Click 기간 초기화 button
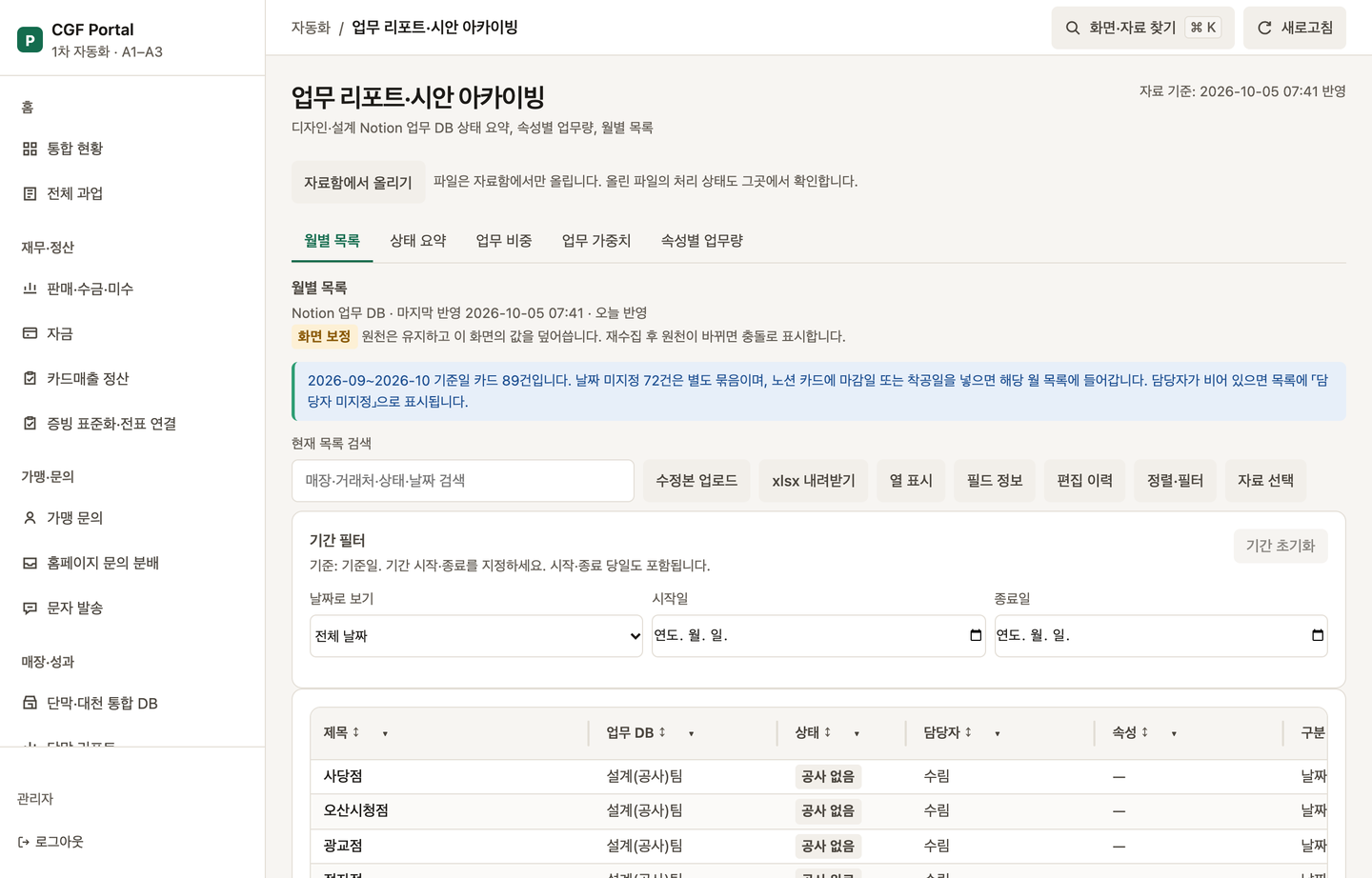The width and height of the screenshot is (1372, 878). (1281, 546)
